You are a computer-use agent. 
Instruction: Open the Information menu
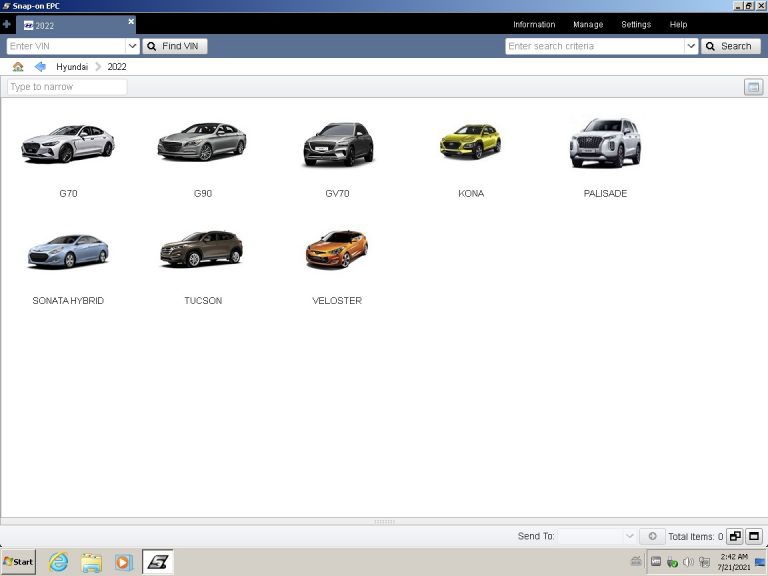533,25
